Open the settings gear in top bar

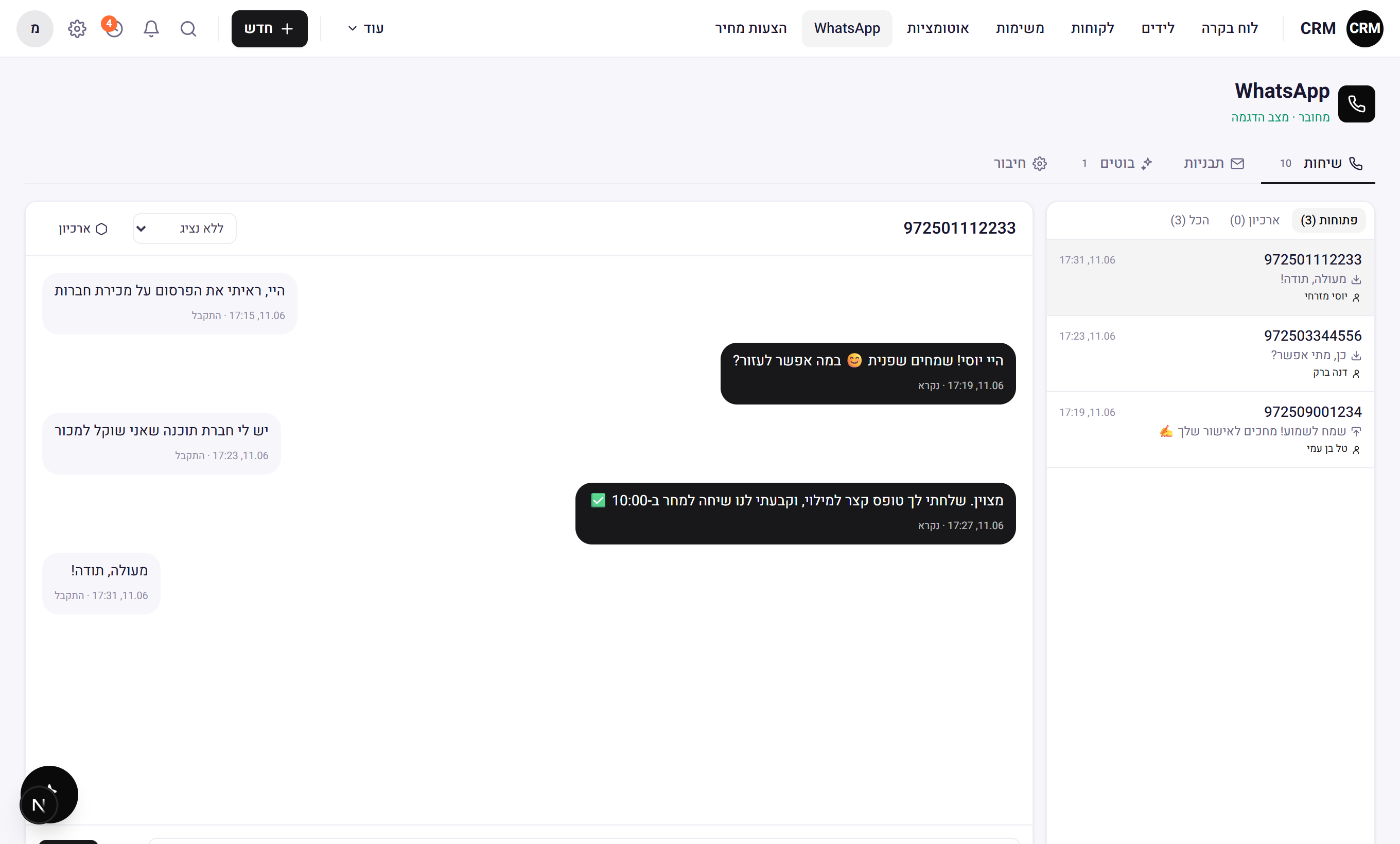(77, 28)
